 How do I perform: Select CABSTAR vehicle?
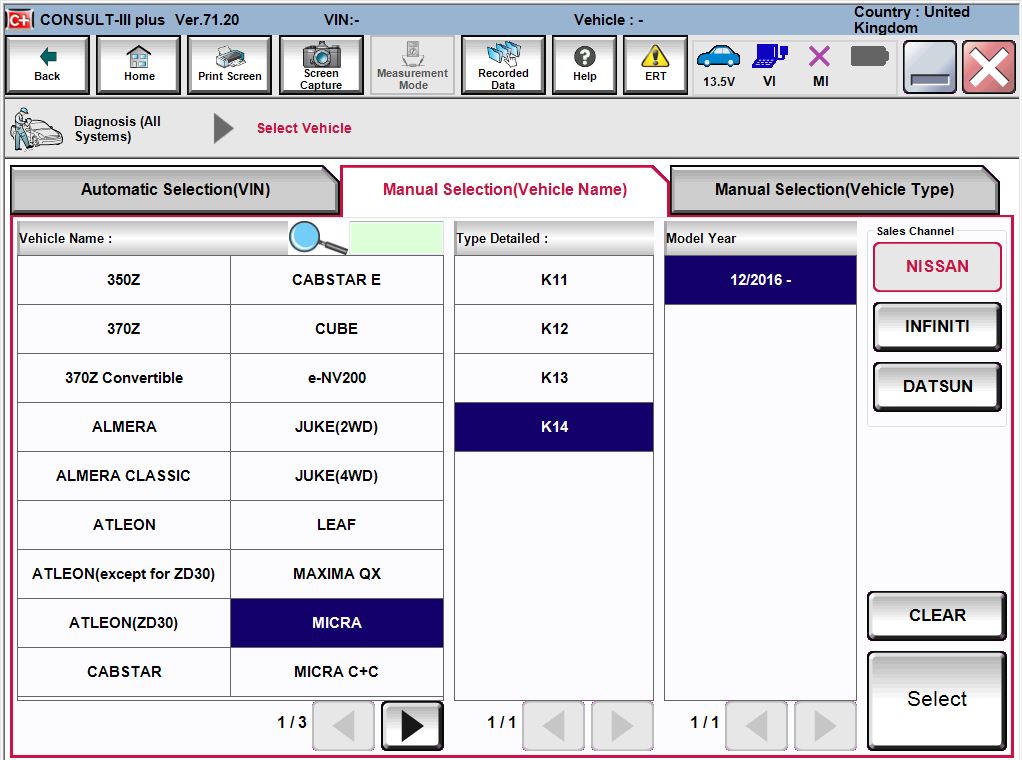(124, 672)
